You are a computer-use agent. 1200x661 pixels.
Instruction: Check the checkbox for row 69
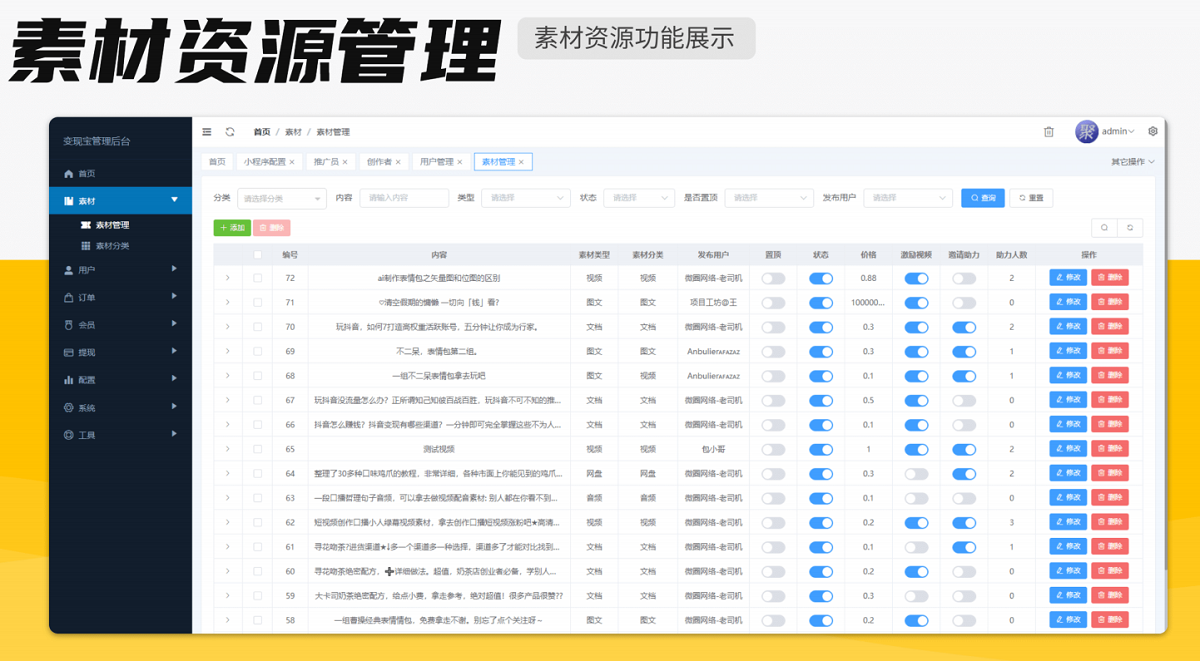(x=258, y=352)
